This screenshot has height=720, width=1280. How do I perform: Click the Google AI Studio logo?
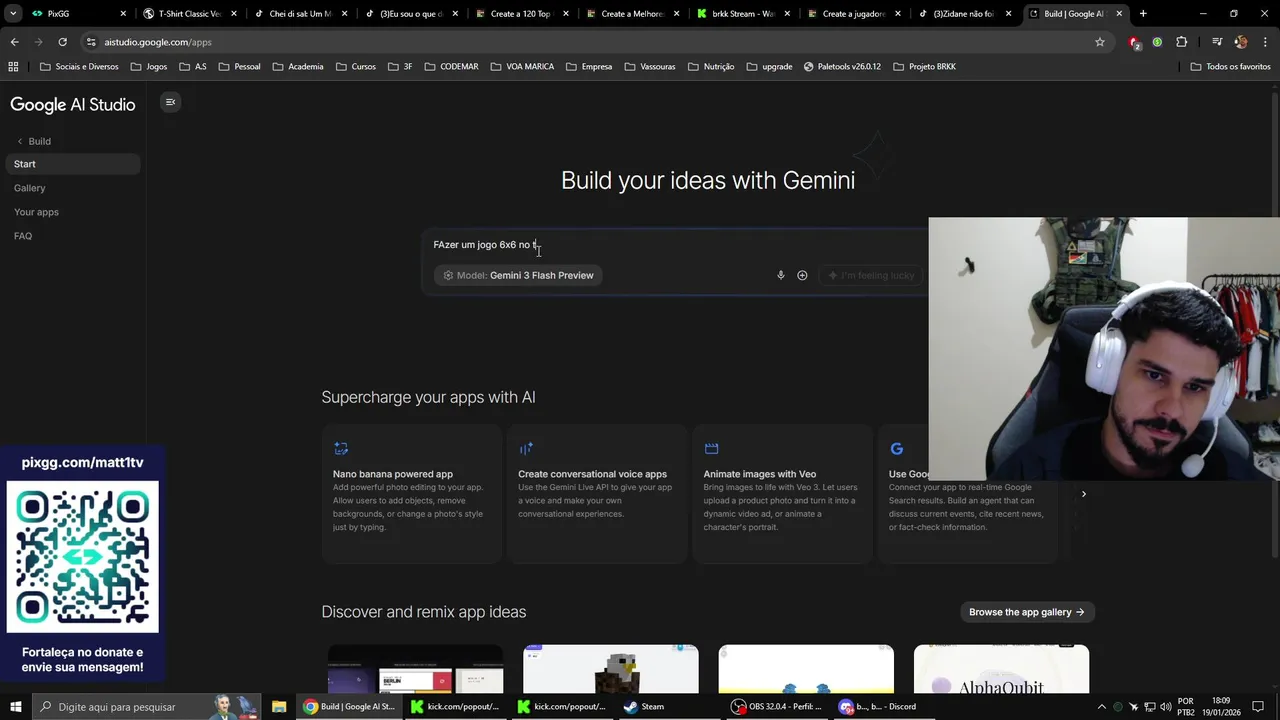point(72,104)
